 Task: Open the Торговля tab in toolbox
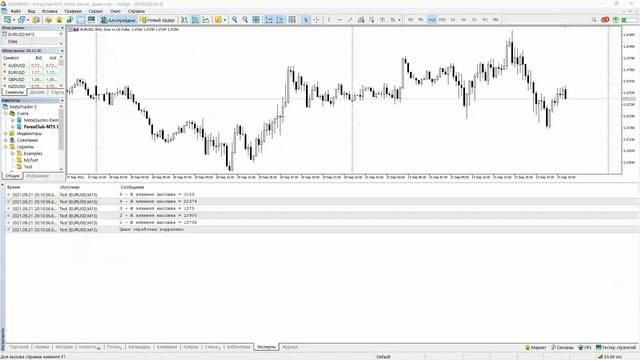pos(19,347)
